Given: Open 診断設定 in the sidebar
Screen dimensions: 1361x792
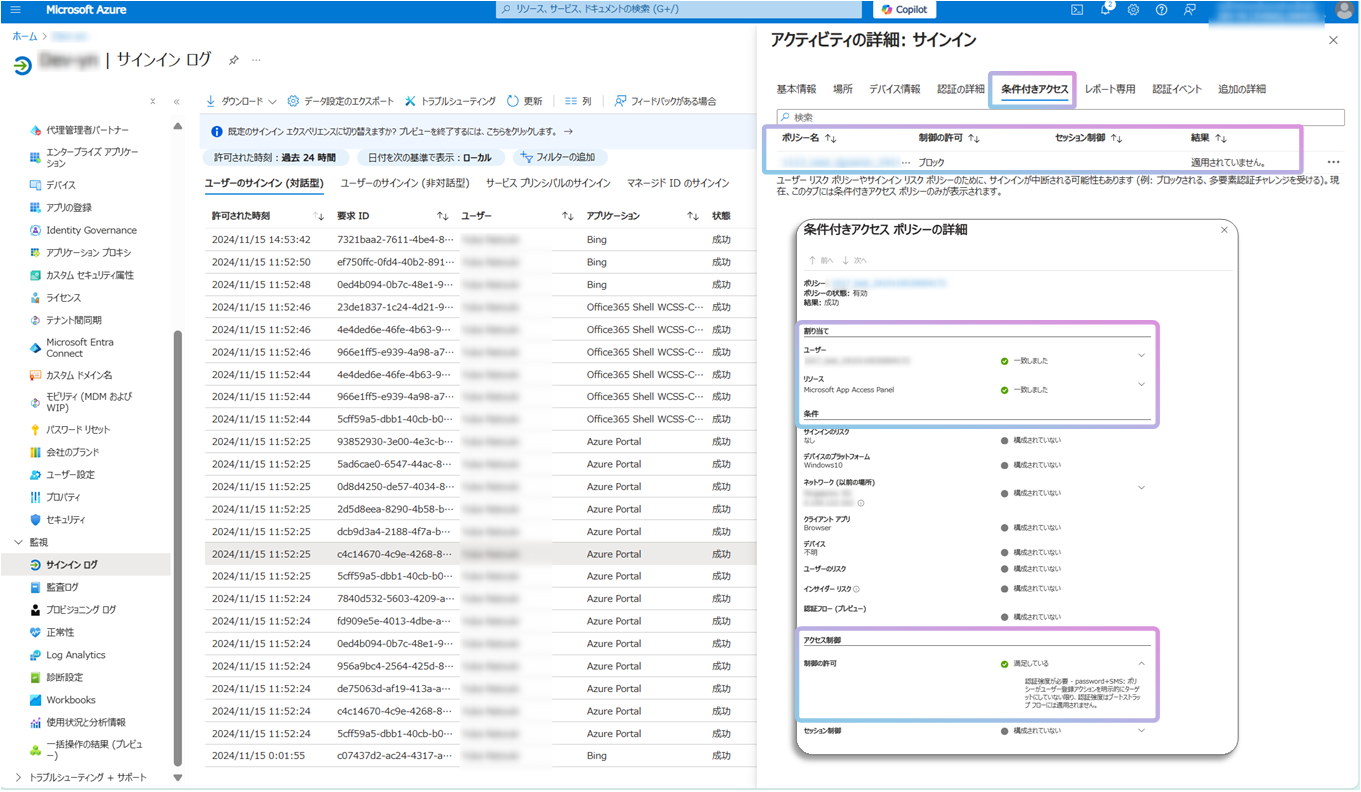Looking at the screenshot, I should (x=64, y=677).
